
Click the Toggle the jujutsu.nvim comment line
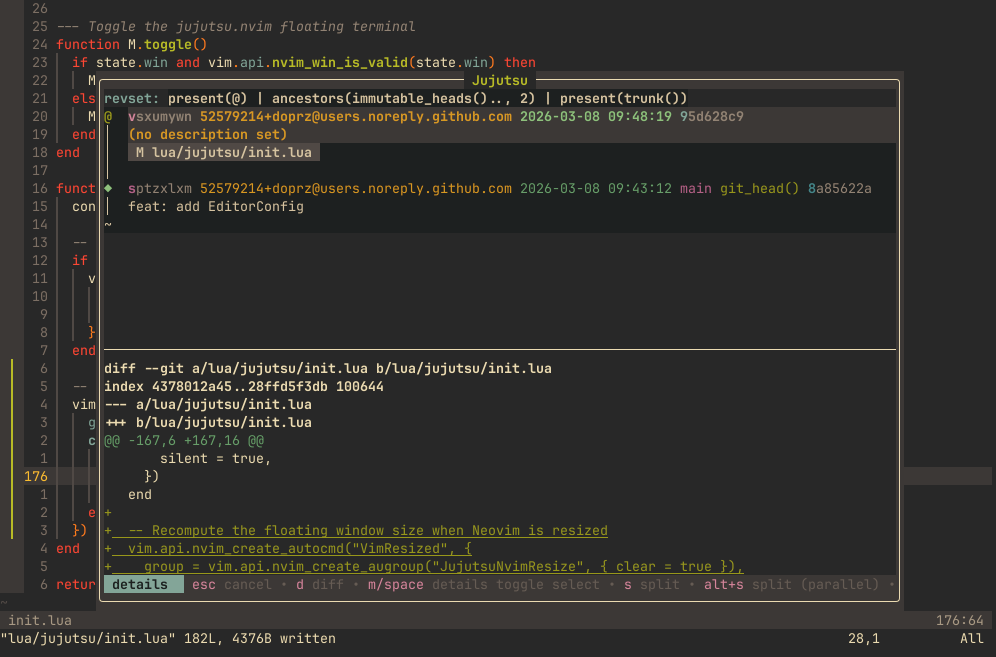(x=236, y=27)
